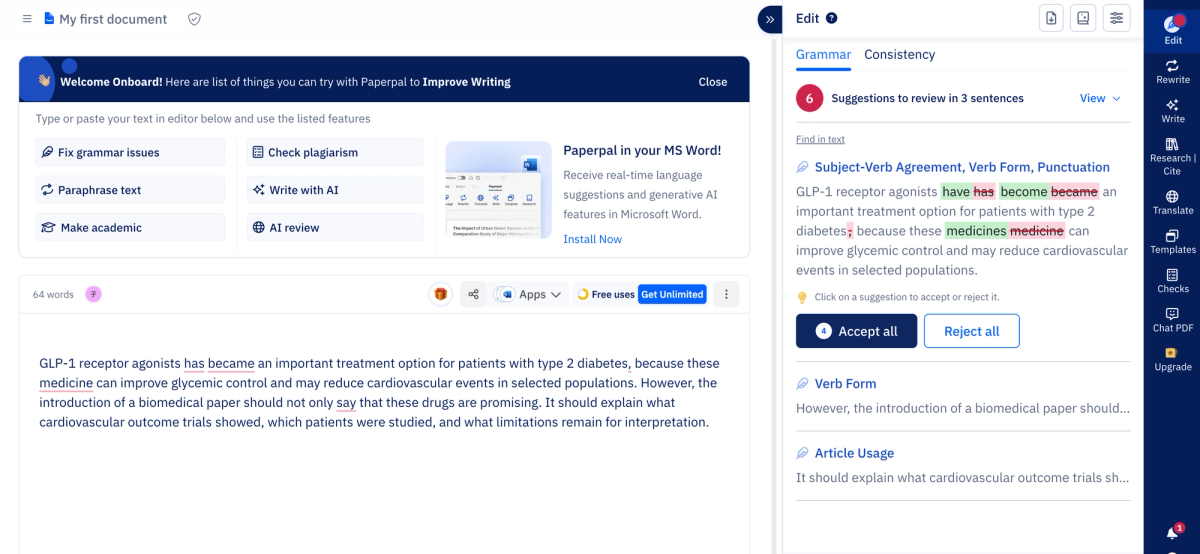Image resolution: width=1200 pixels, height=554 pixels.
Task: Open Rewrite in the sidebar
Action: [1173, 71]
